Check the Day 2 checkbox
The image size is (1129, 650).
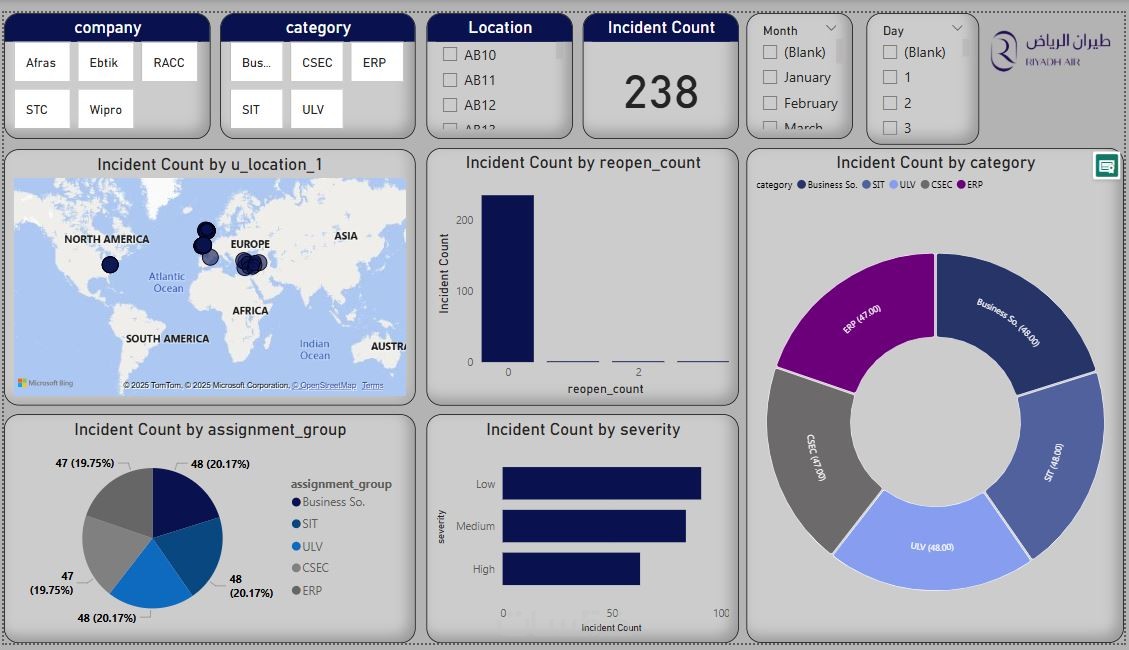coord(890,103)
